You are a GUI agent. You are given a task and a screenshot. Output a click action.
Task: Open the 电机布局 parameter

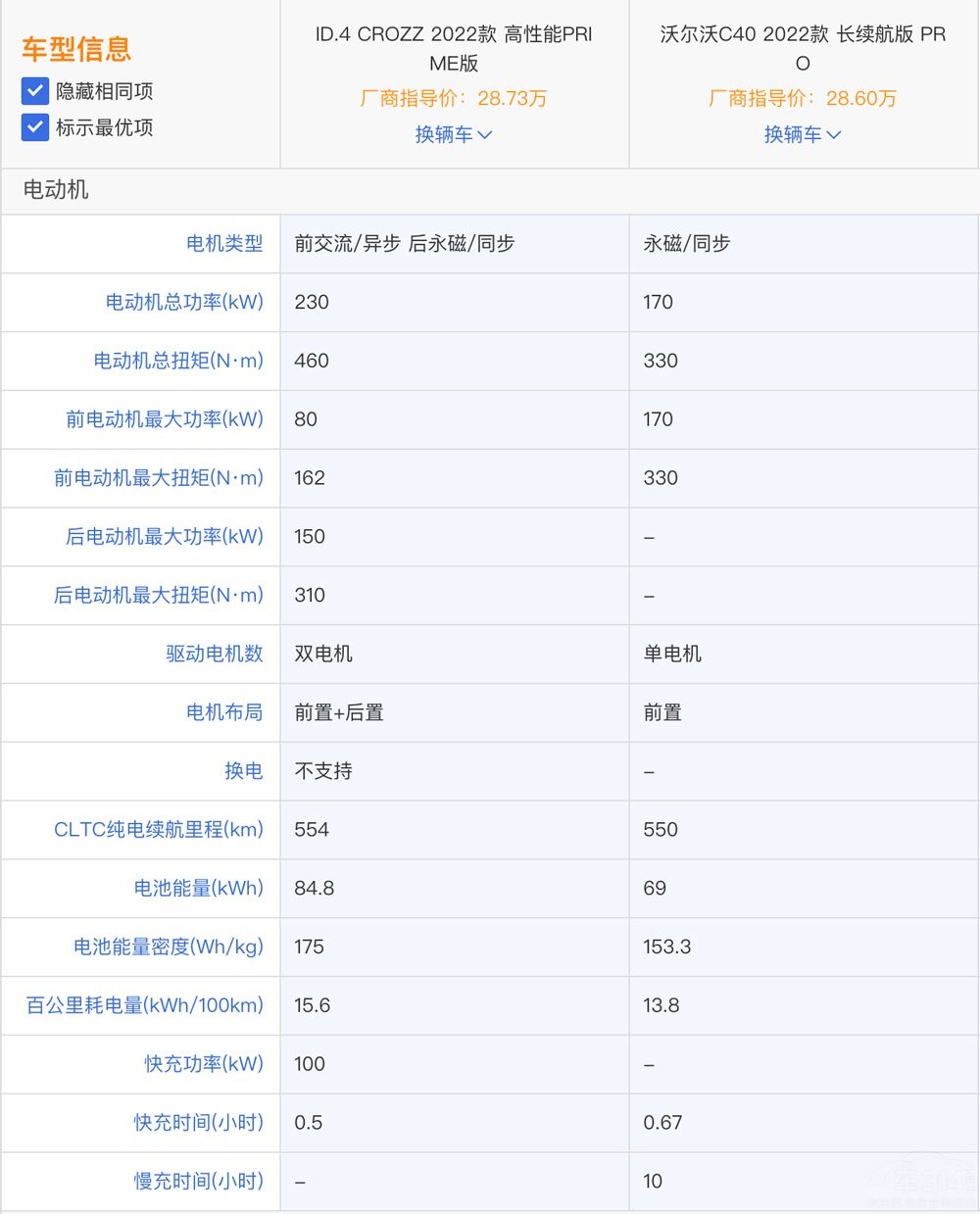pyautogui.click(x=224, y=712)
